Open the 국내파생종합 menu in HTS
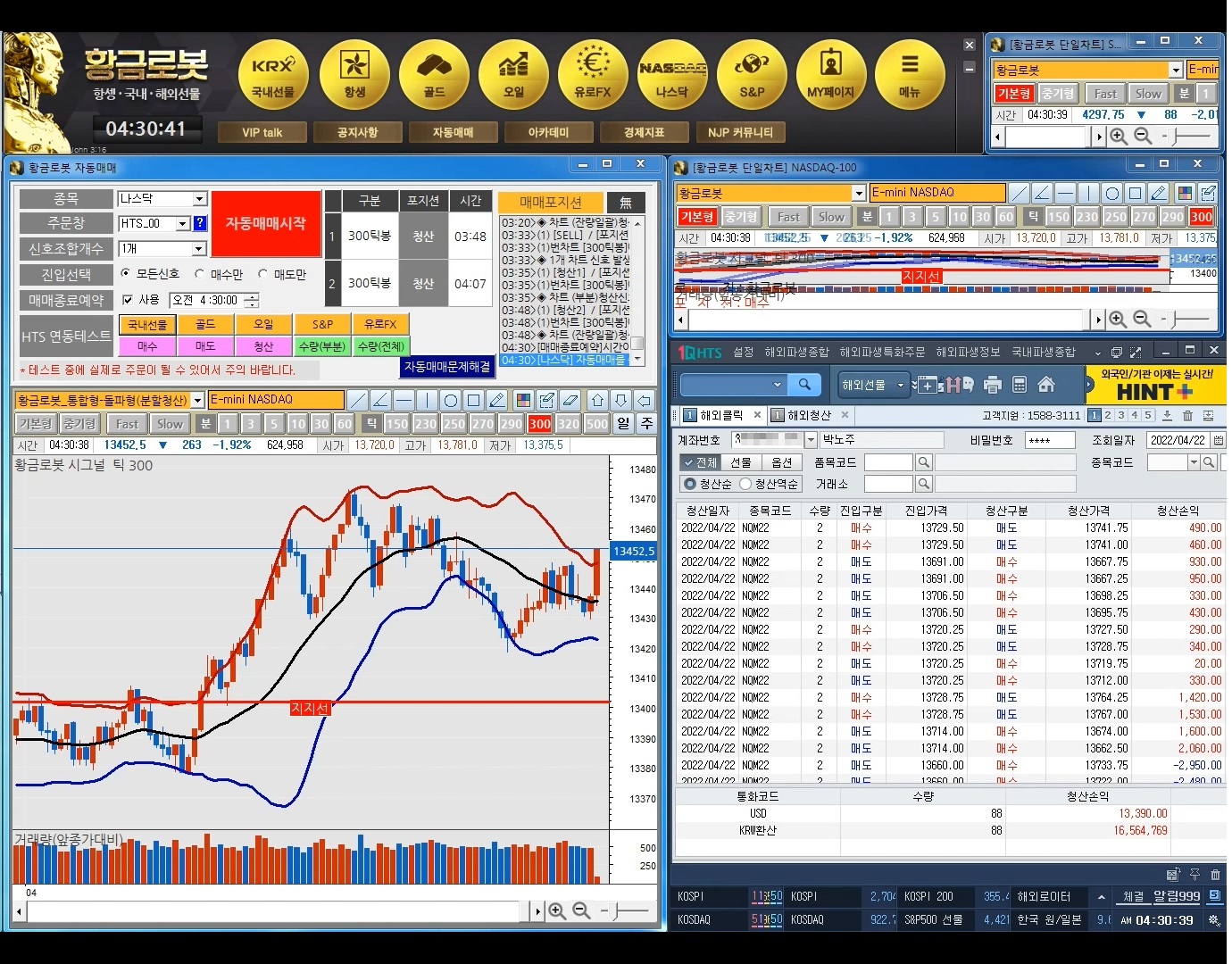This screenshot has height=964, width=1232. [1044, 352]
